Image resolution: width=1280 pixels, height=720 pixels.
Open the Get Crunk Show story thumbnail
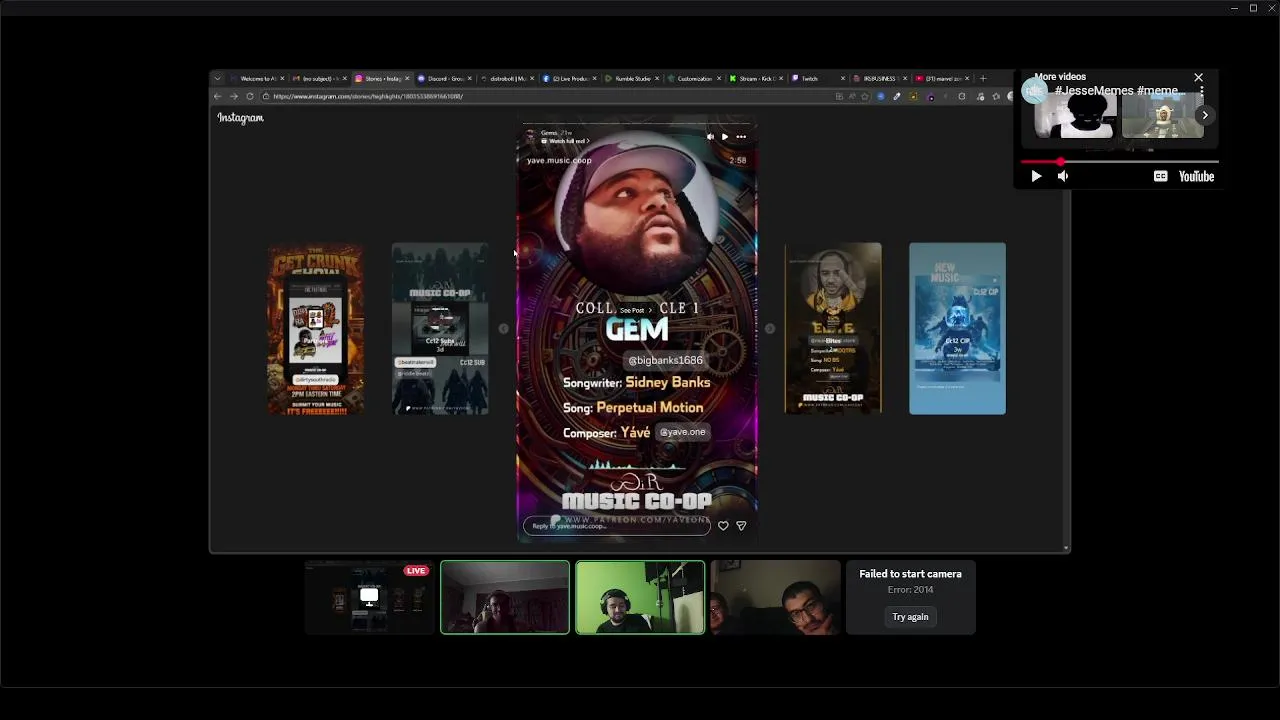(x=315, y=328)
